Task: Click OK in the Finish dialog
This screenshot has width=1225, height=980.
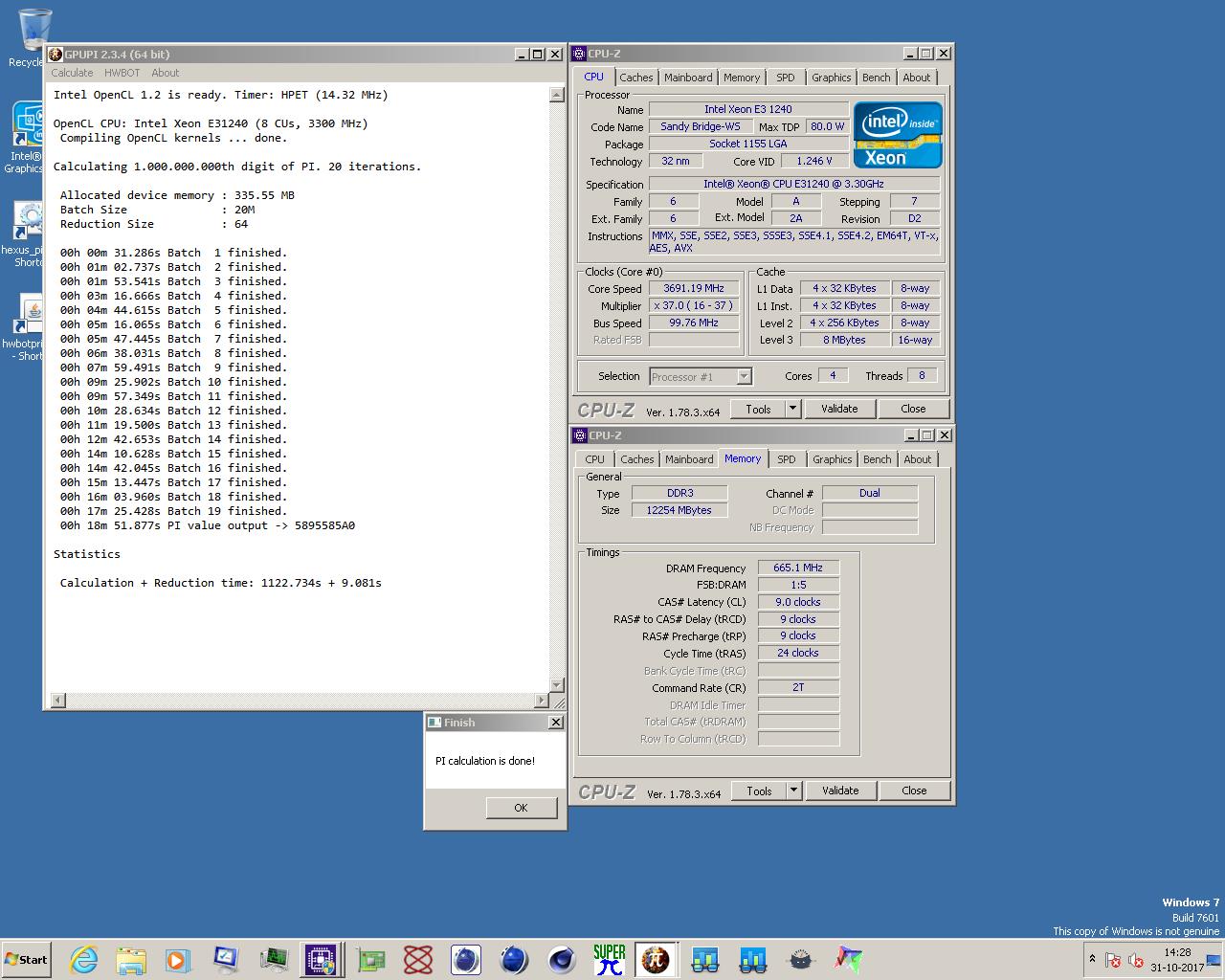Action: click(521, 808)
